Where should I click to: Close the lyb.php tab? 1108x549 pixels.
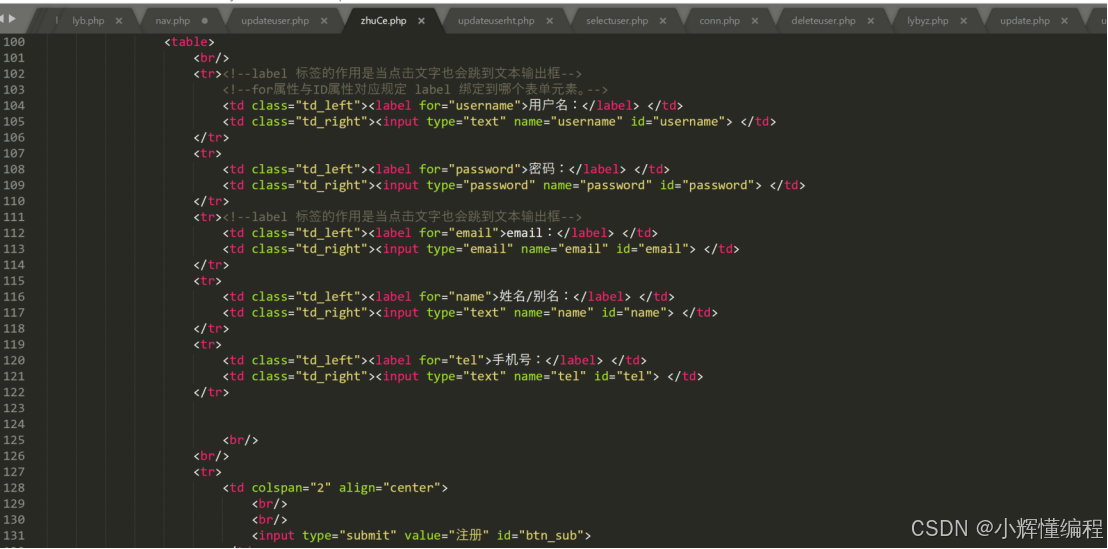point(119,20)
